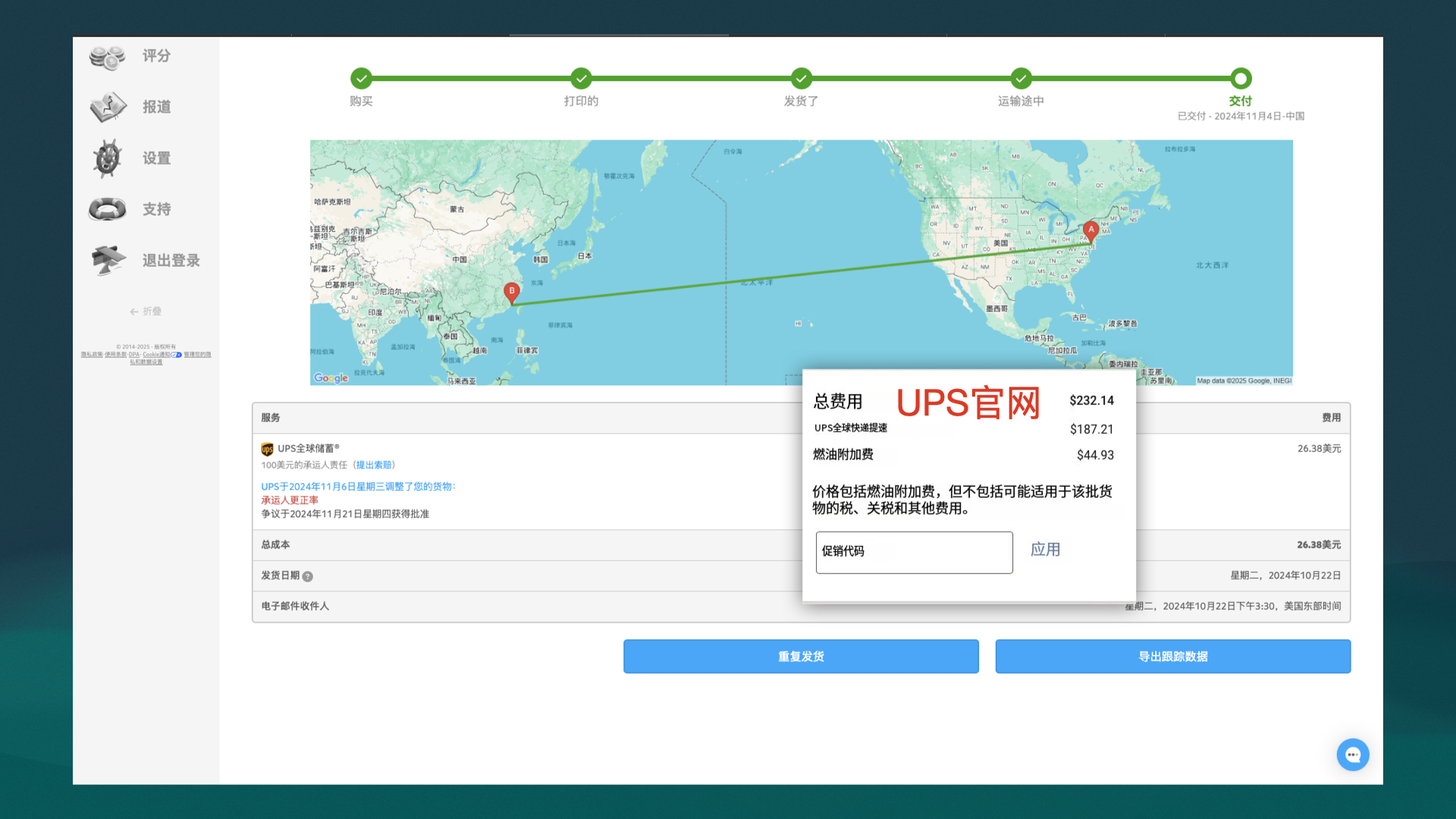The image size is (1456, 819).
Task: Open the 隐私政策 footer link
Action: coord(92,354)
